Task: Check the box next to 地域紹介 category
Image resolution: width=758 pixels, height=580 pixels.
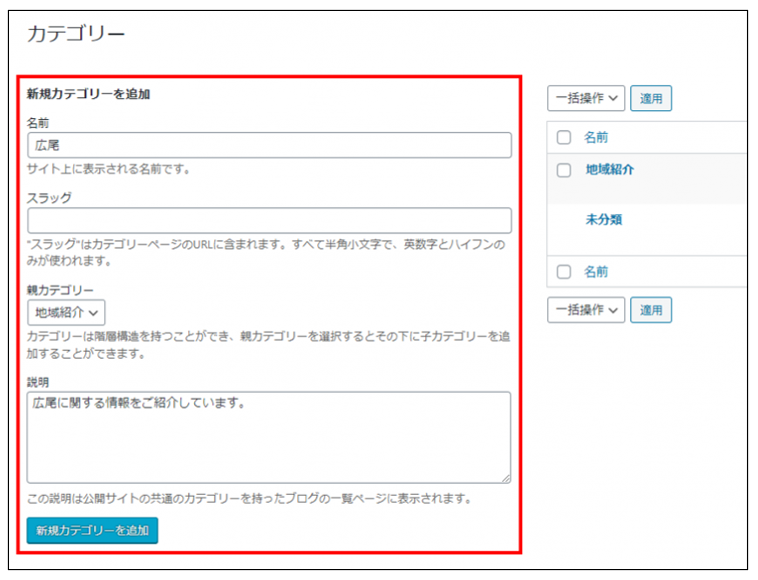Action: (x=564, y=170)
